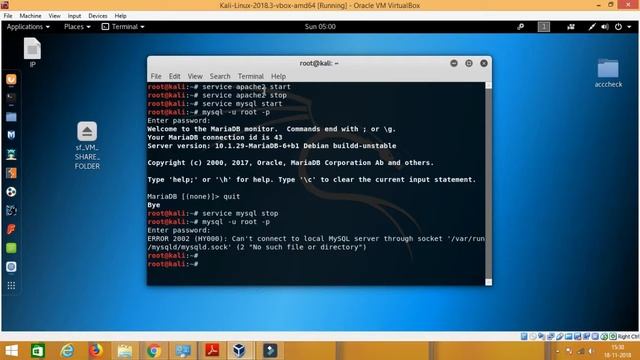Open the soccer-ball-like dock icon
Viewport: 640px width, 360px height.
click(11, 192)
